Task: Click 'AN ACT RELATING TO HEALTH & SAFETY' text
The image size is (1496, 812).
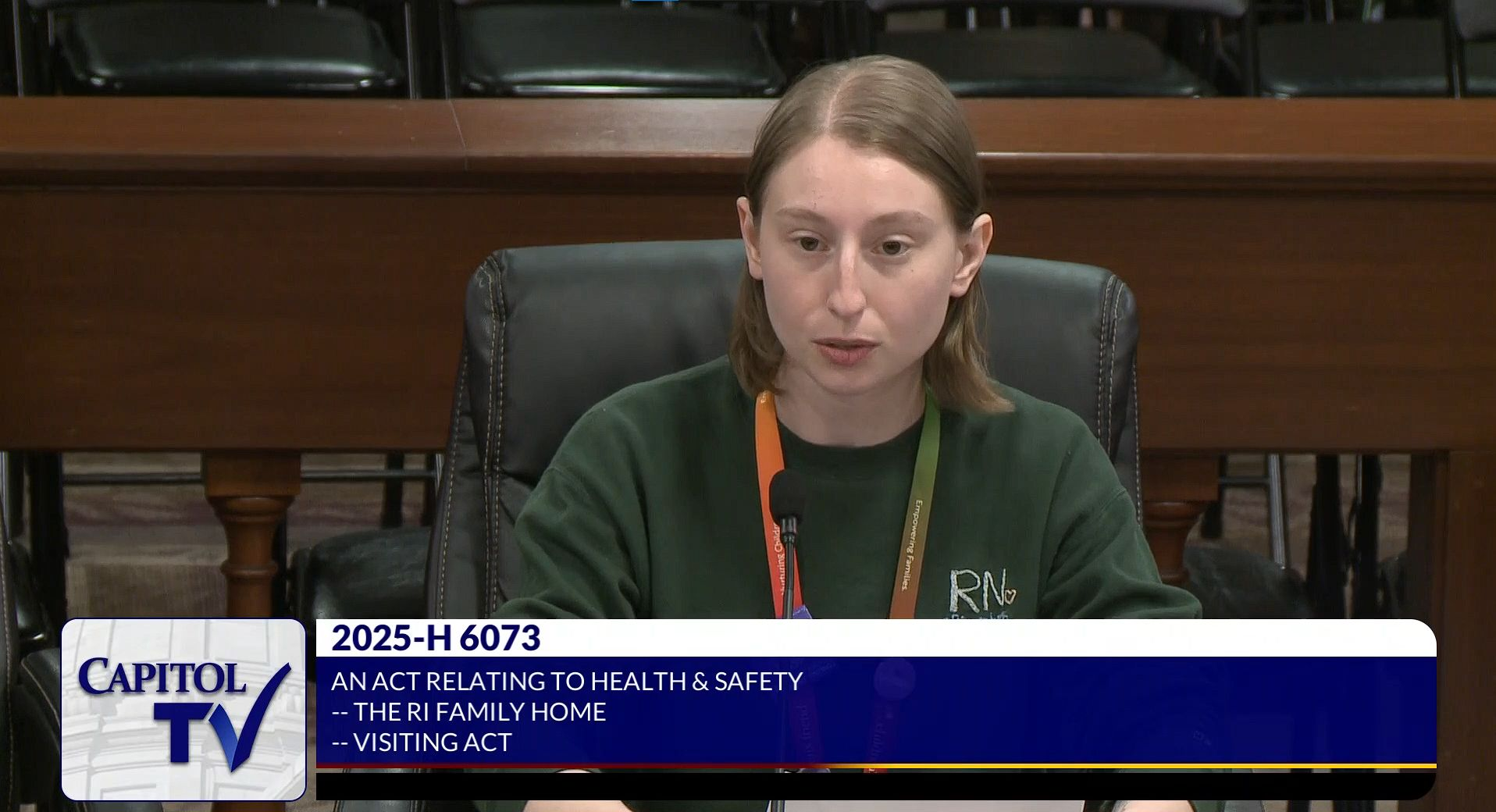Action: pos(567,682)
